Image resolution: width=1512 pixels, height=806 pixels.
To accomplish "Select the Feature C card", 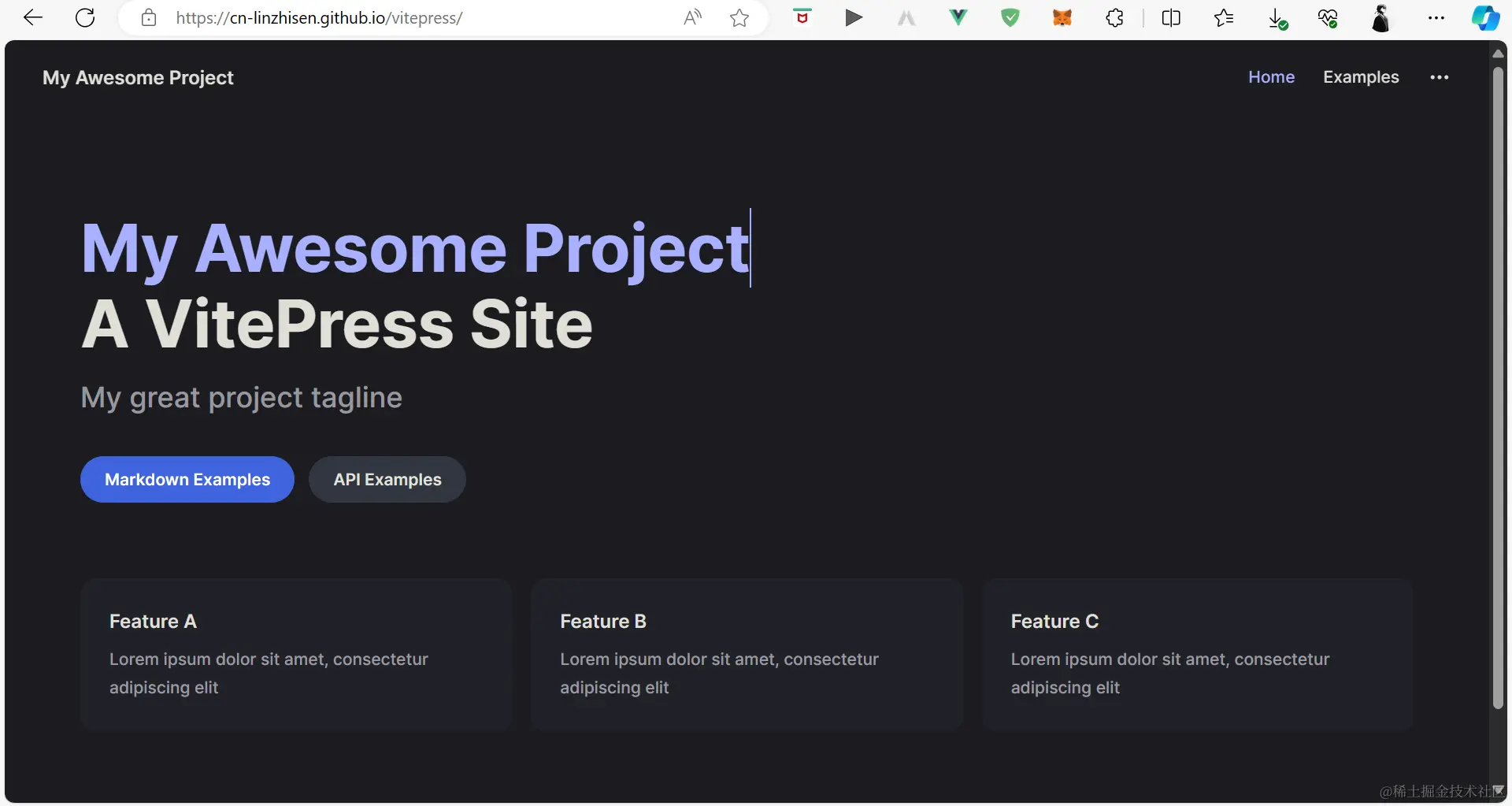I will [x=1198, y=654].
